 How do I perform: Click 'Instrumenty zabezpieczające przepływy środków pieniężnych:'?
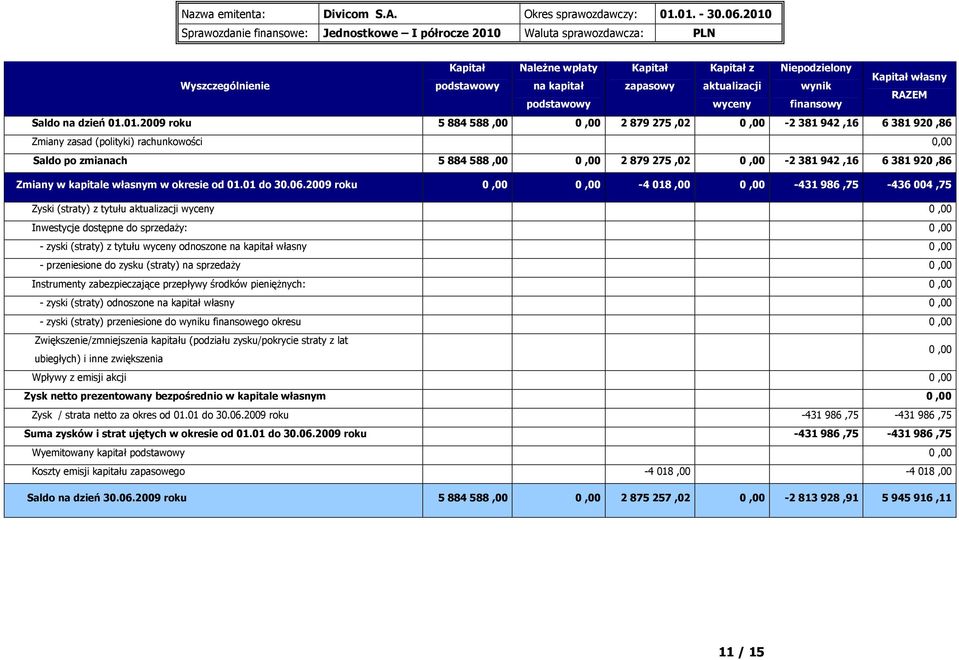click(x=168, y=284)
